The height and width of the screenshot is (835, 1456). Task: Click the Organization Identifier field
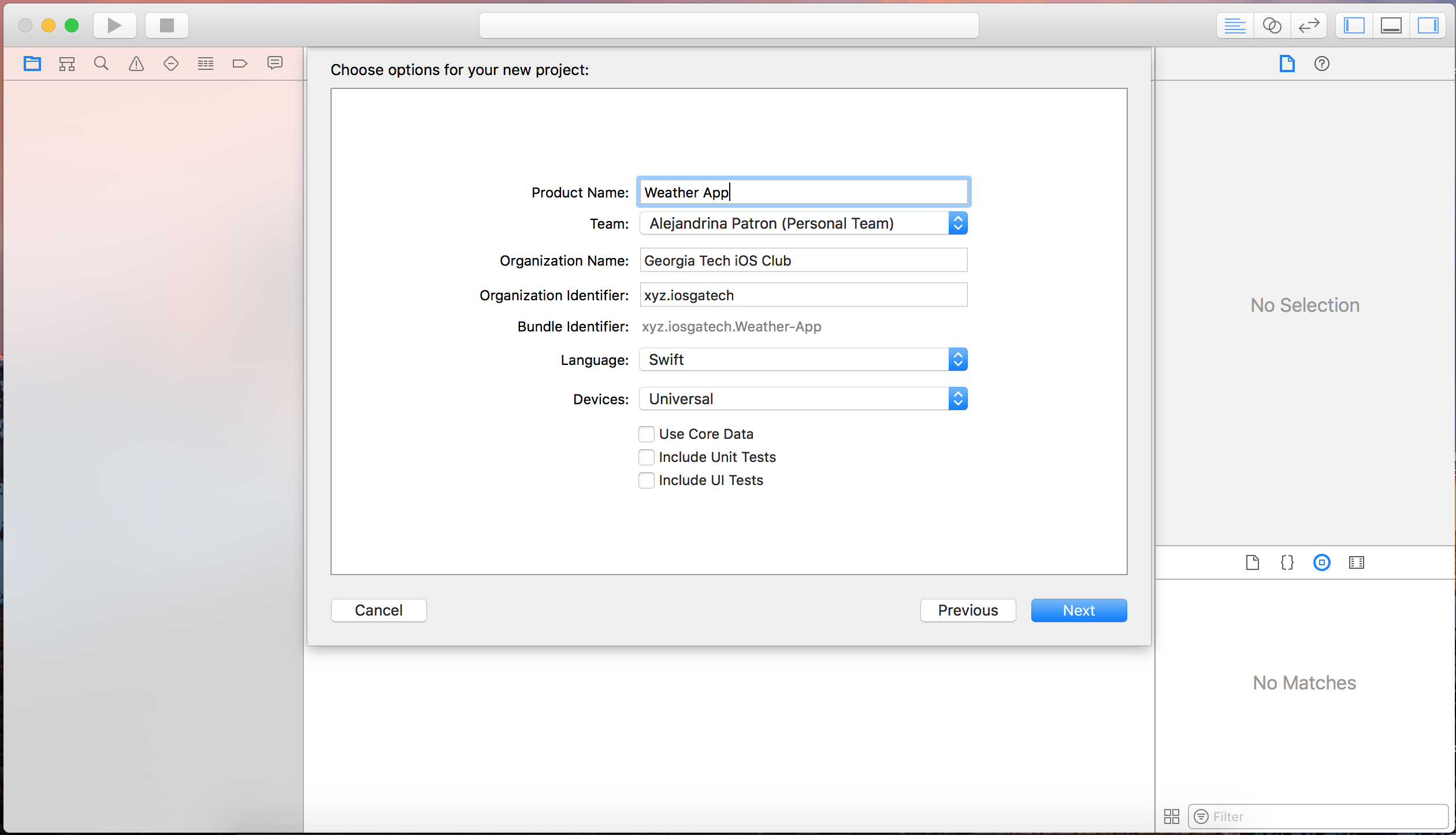click(804, 295)
